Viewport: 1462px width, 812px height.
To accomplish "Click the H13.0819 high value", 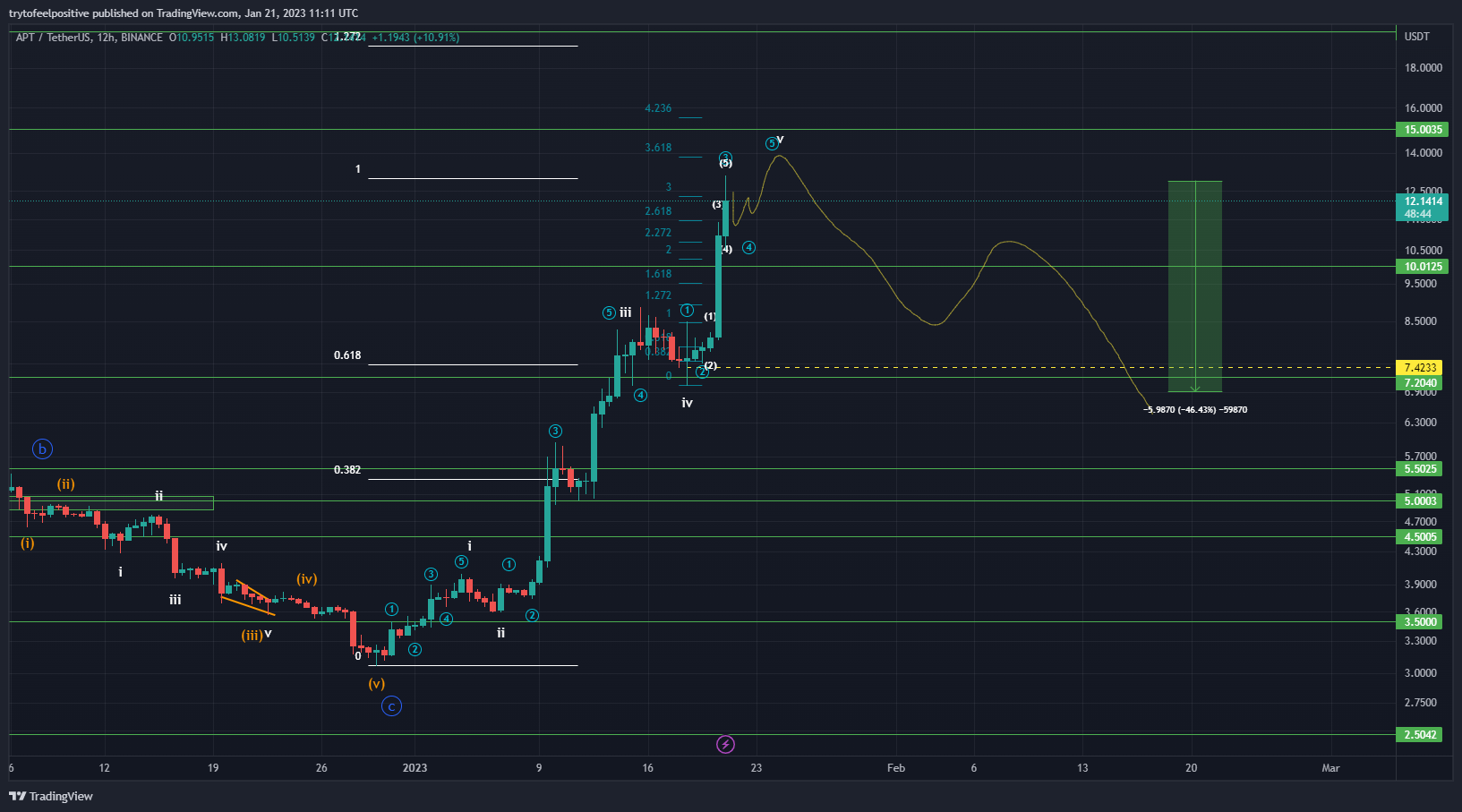I will click(243, 38).
